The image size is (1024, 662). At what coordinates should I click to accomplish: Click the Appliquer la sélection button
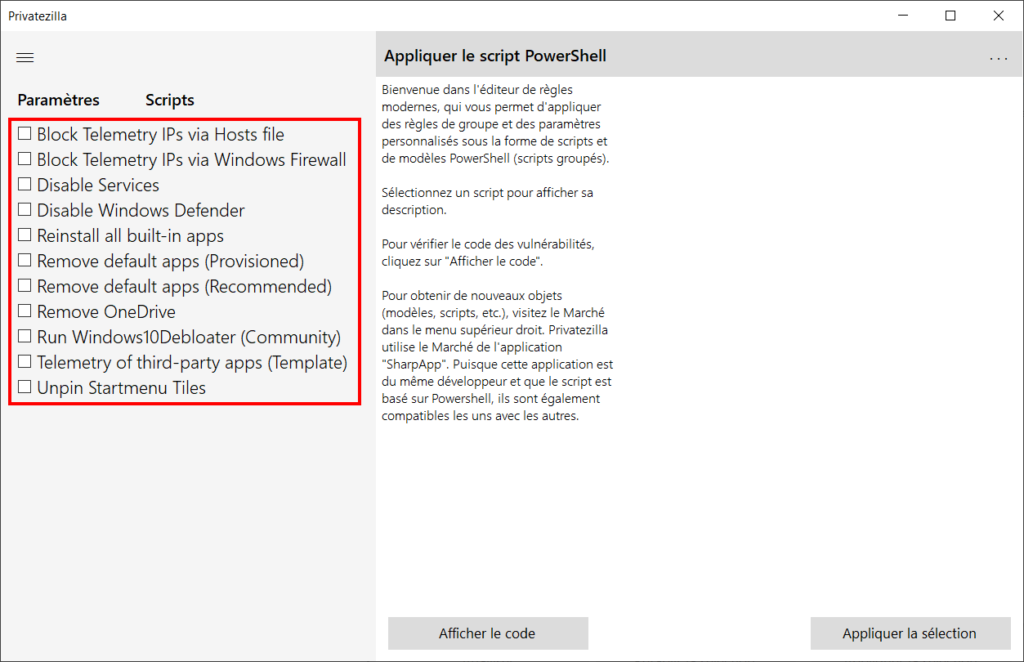point(910,633)
